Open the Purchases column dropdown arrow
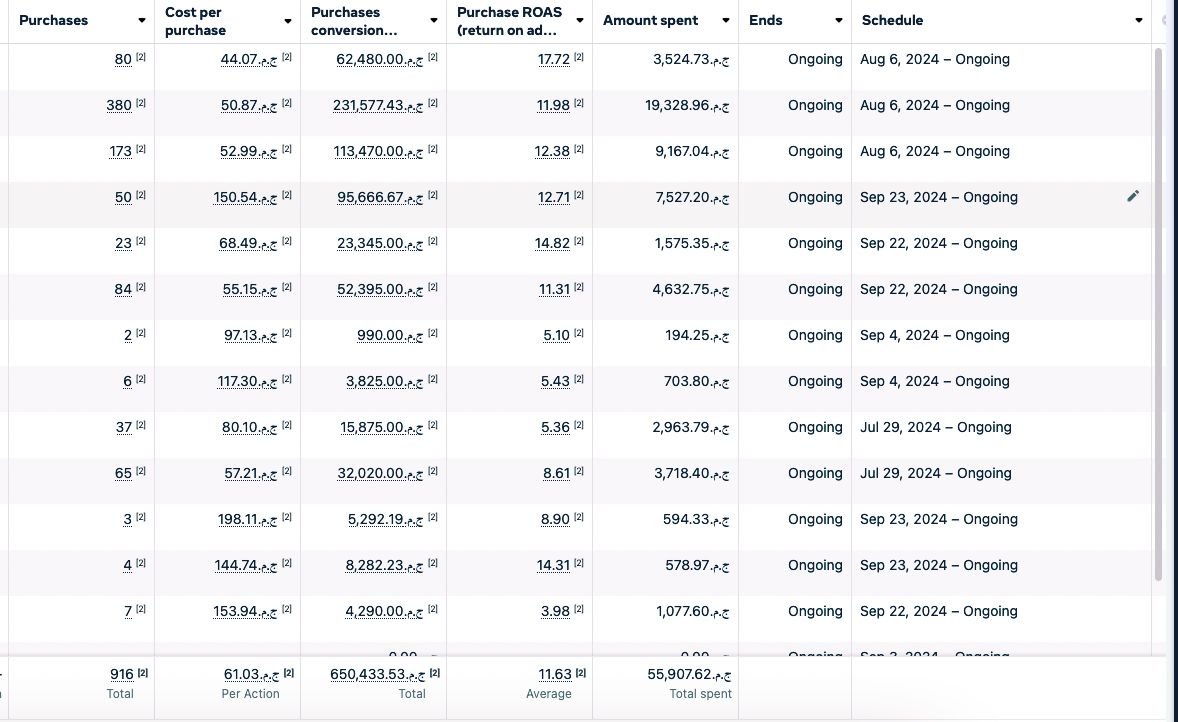 pos(142,21)
